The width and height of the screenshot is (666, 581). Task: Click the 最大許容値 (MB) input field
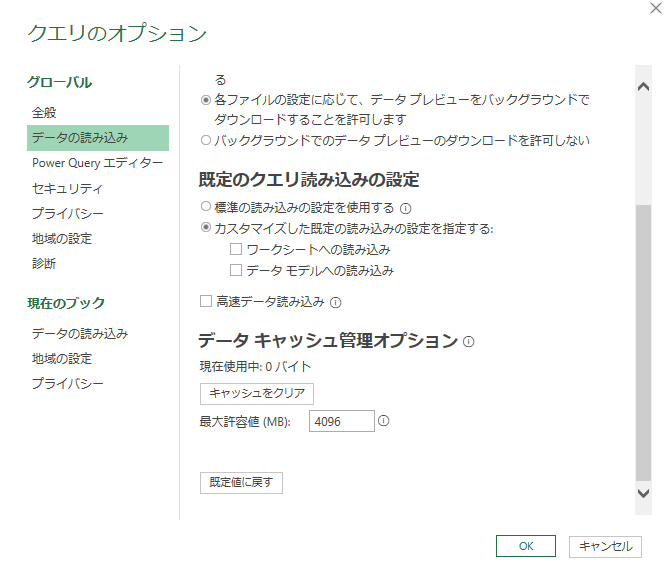tap(341, 422)
